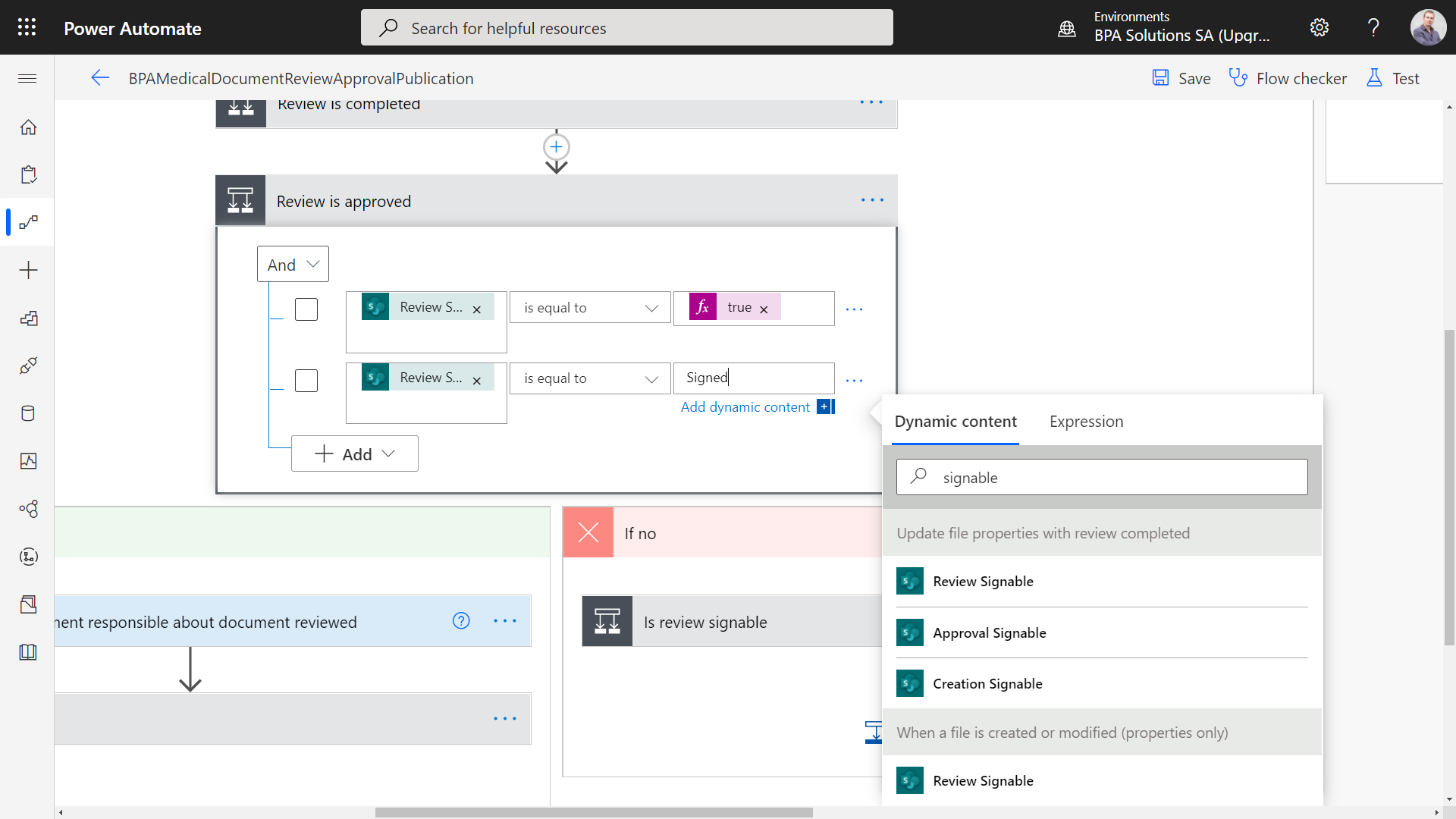The height and width of the screenshot is (819, 1456).
Task: Select Approval Signable dynamic content
Action: click(1102, 632)
